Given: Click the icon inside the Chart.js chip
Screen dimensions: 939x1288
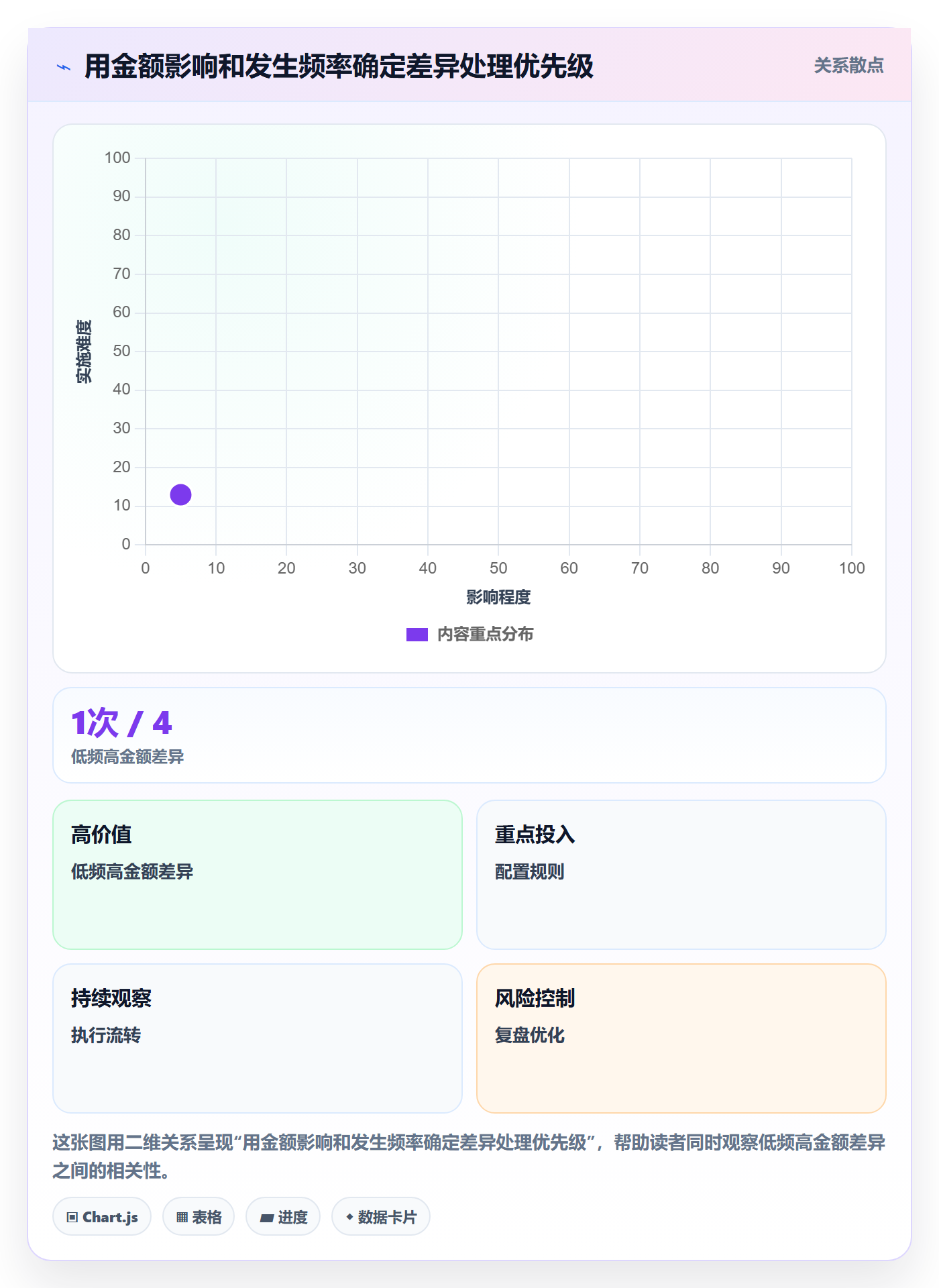Looking at the screenshot, I should 72,1218.
